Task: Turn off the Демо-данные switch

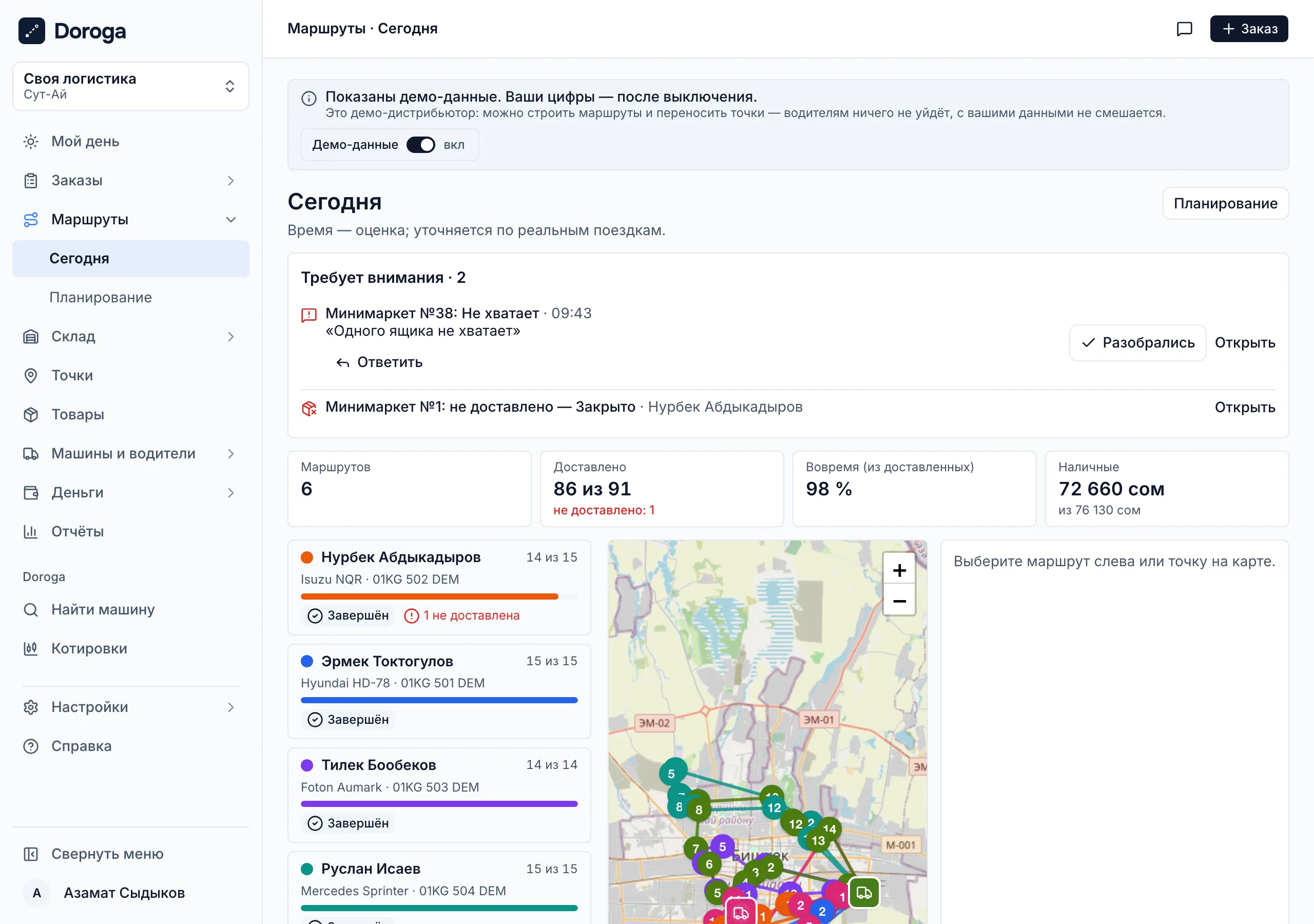Action: pyautogui.click(x=421, y=145)
